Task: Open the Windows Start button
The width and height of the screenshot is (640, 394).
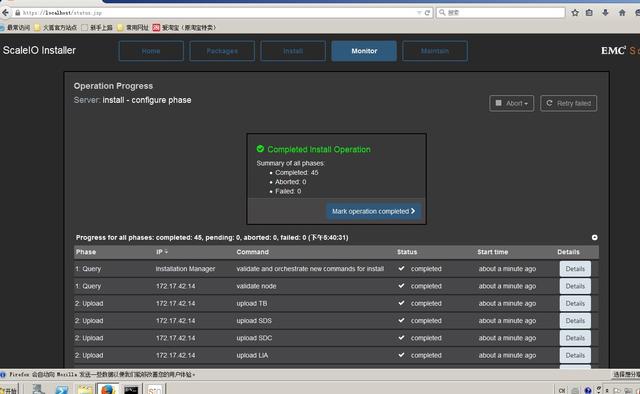Action: [9, 390]
